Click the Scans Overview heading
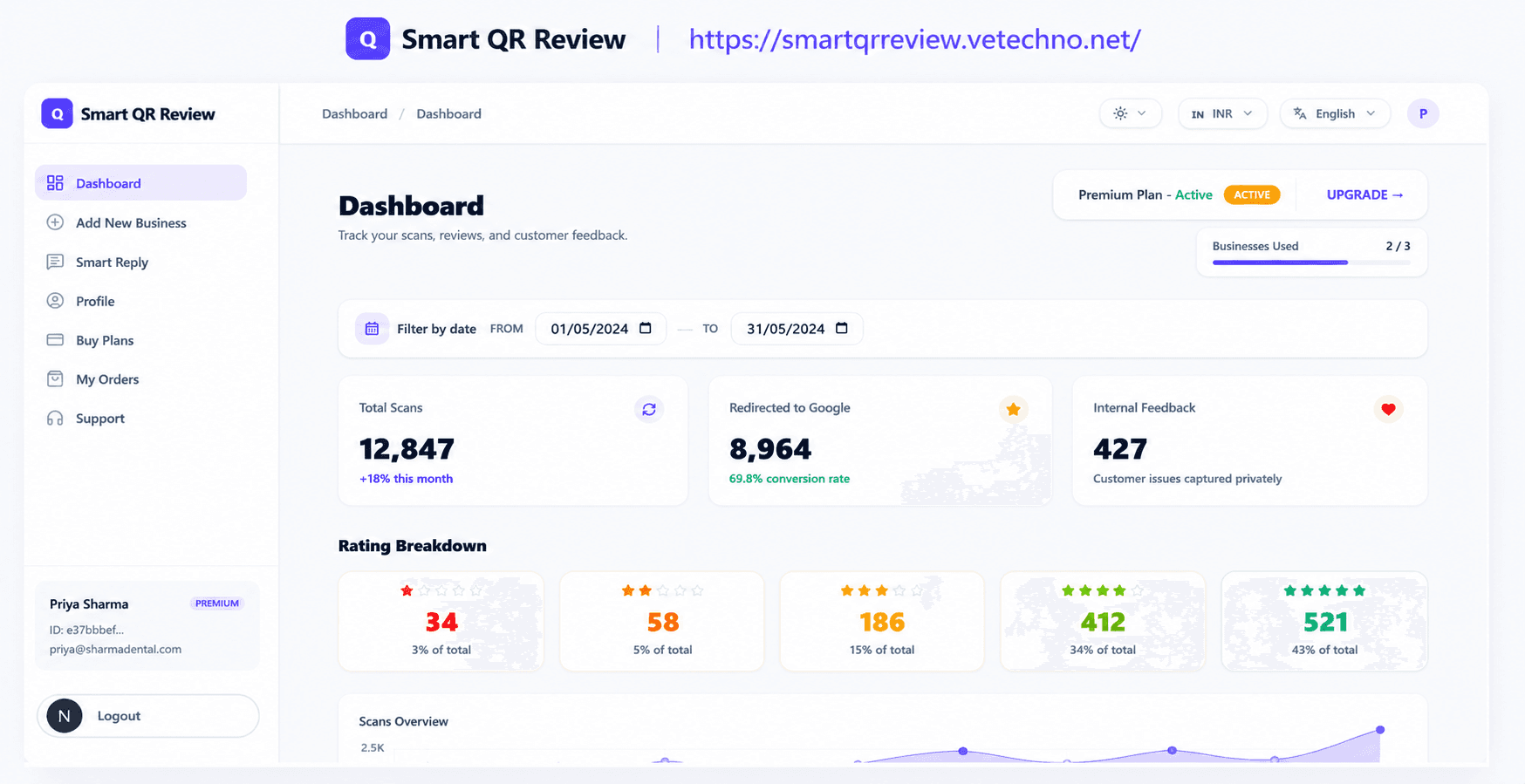Image resolution: width=1525 pixels, height=784 pixels. pos(403,721)
